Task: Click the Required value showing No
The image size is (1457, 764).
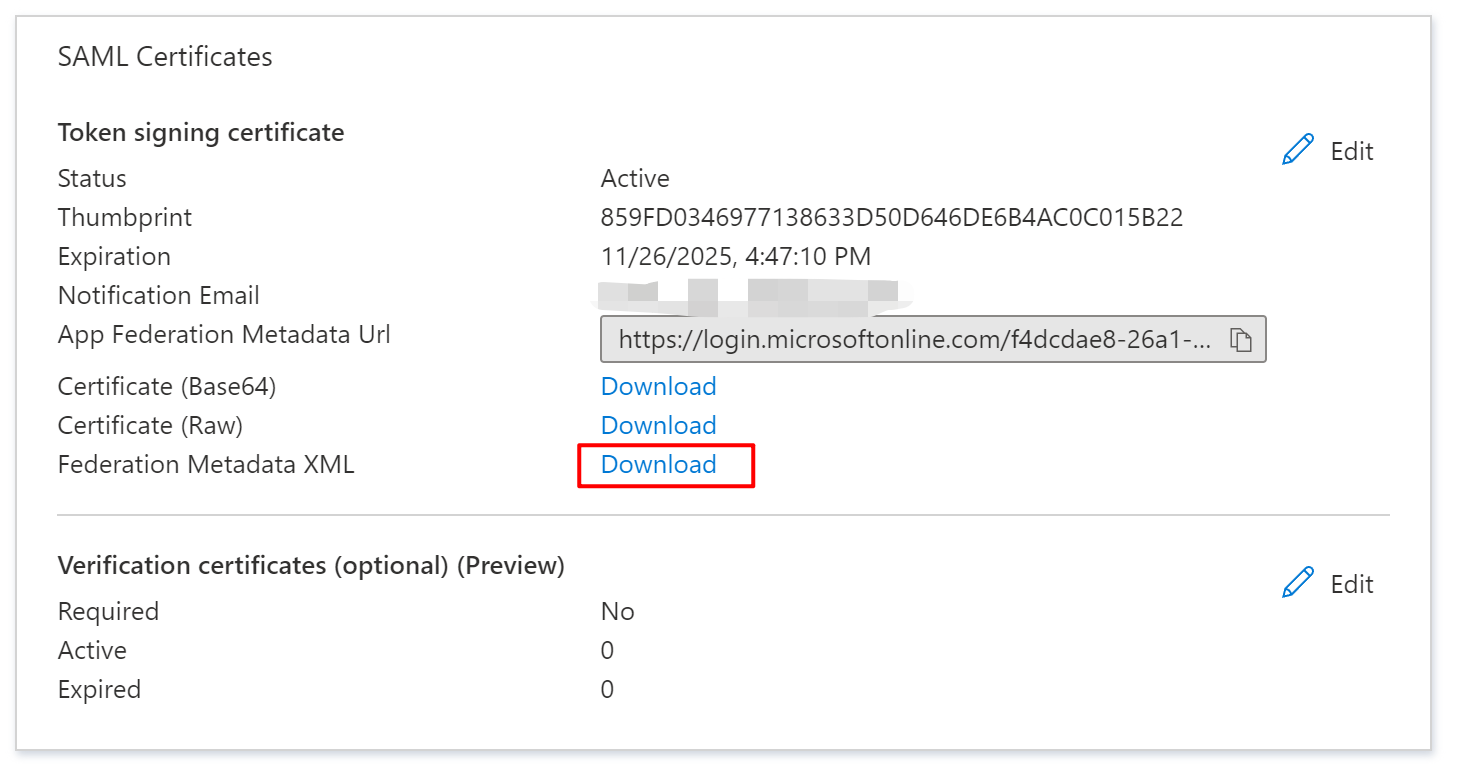Action: click(617, 612)
